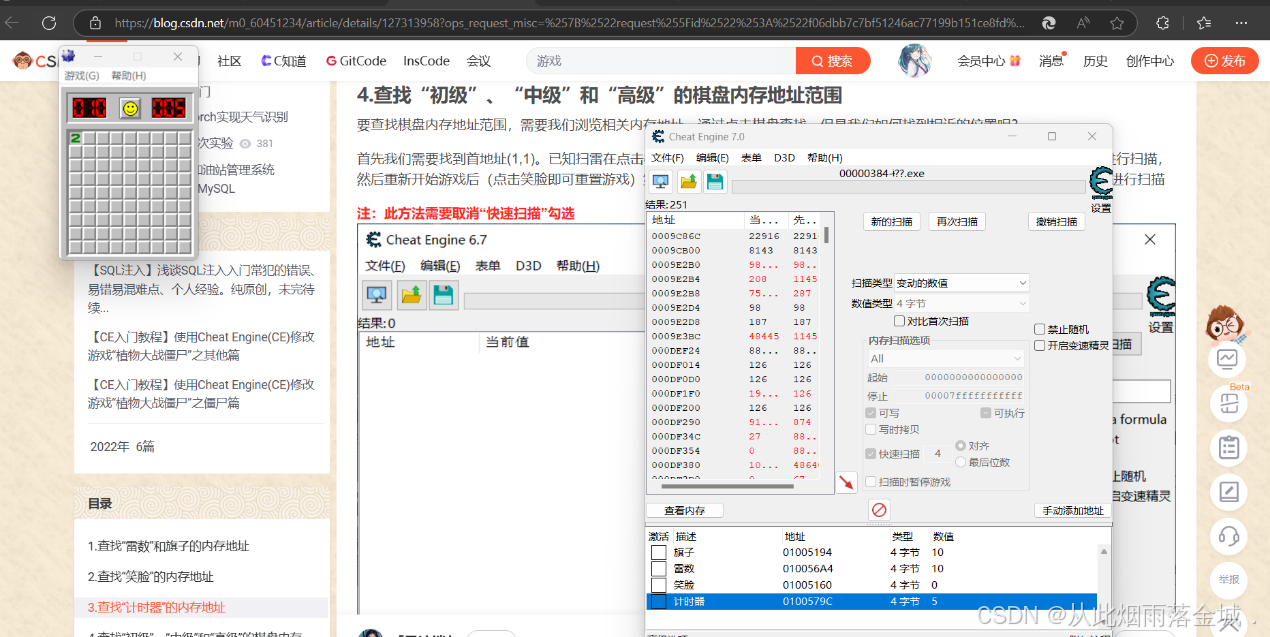This screenshot has width=1270, height=637.
Task: Toggle 写时拷贝 checkbox
Action: coord(871,429)
